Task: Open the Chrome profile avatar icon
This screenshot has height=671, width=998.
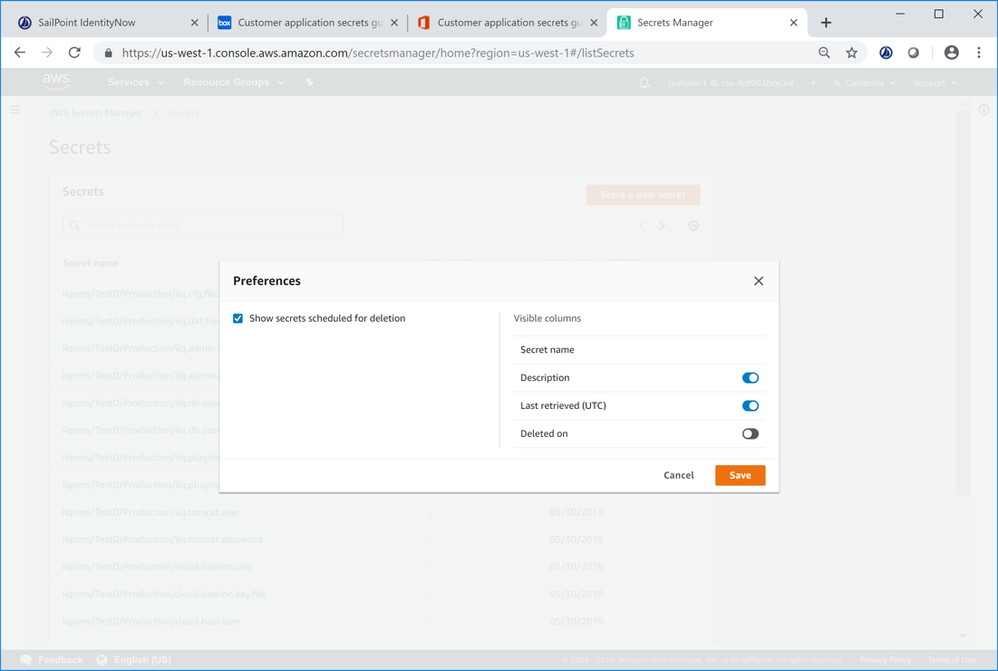Action: point(951,53)
